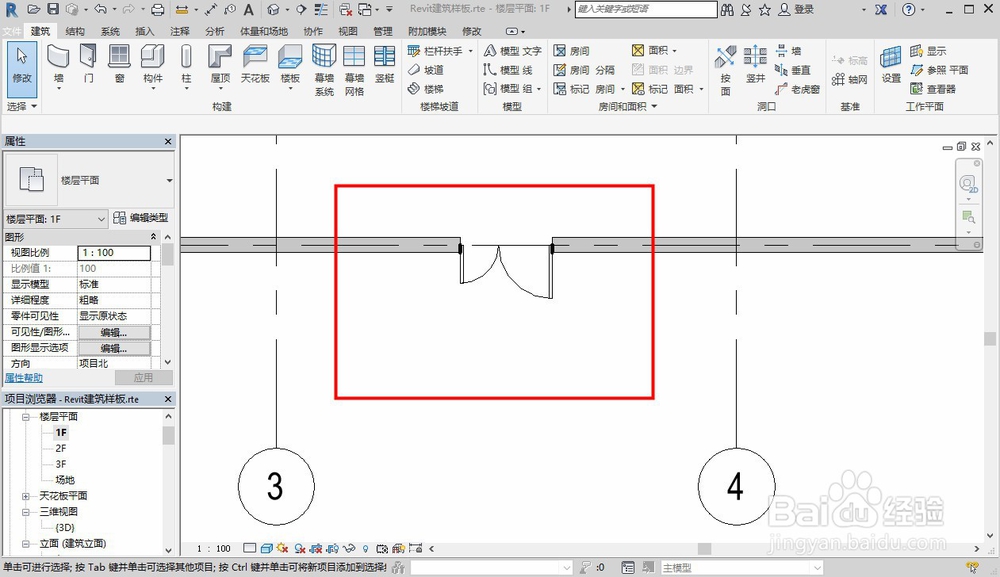Choose the Dormer (老虎窗) opening tool

coord(797,89)
